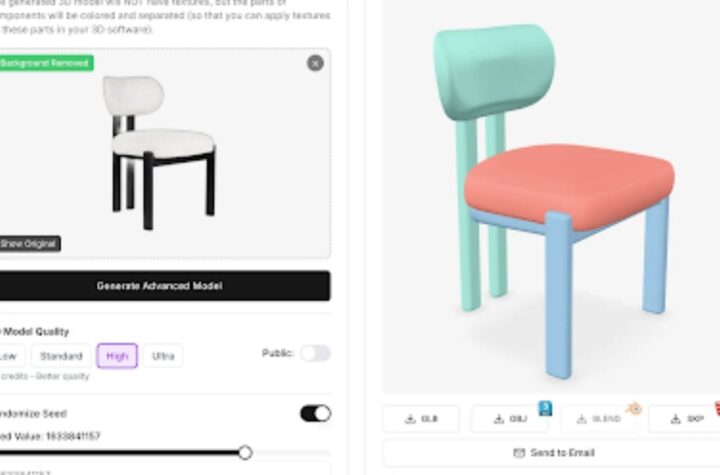
Task: Toggle the Randomize Seed switch
Action: click(315, 413)
